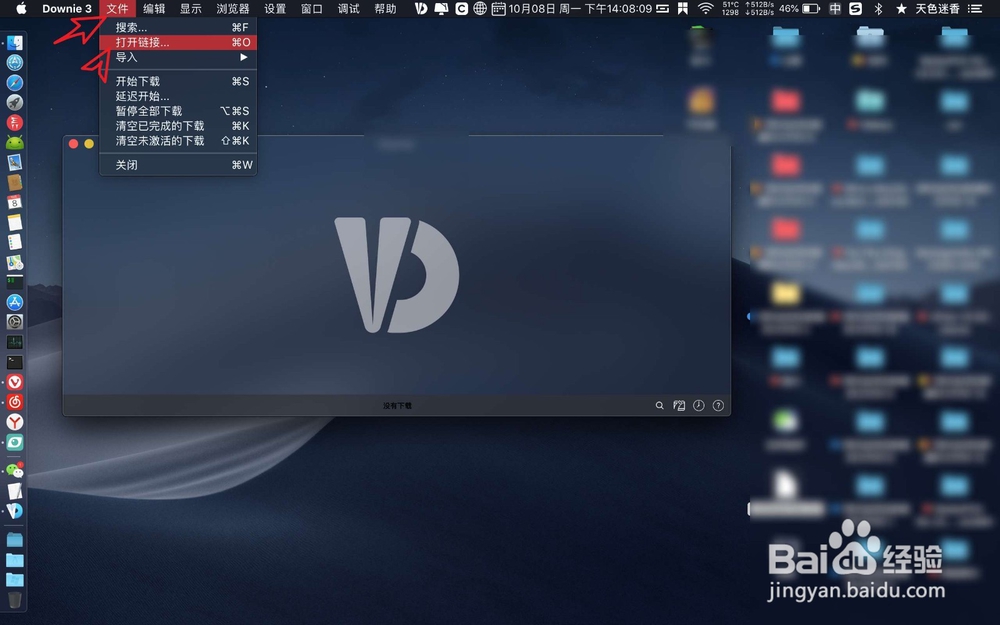
Task: Open Maps icon in Dock
Action: [15, 262]
